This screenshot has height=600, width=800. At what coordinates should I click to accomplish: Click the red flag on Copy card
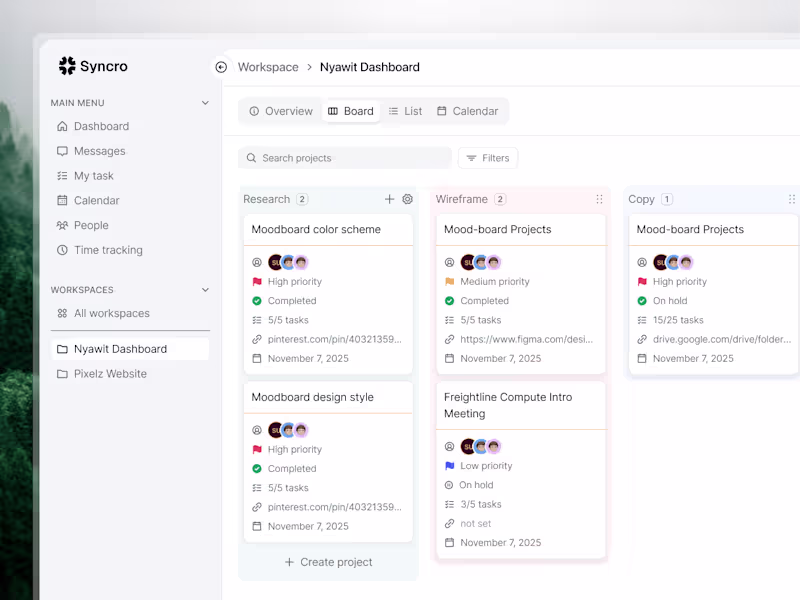tap(642, 282)
